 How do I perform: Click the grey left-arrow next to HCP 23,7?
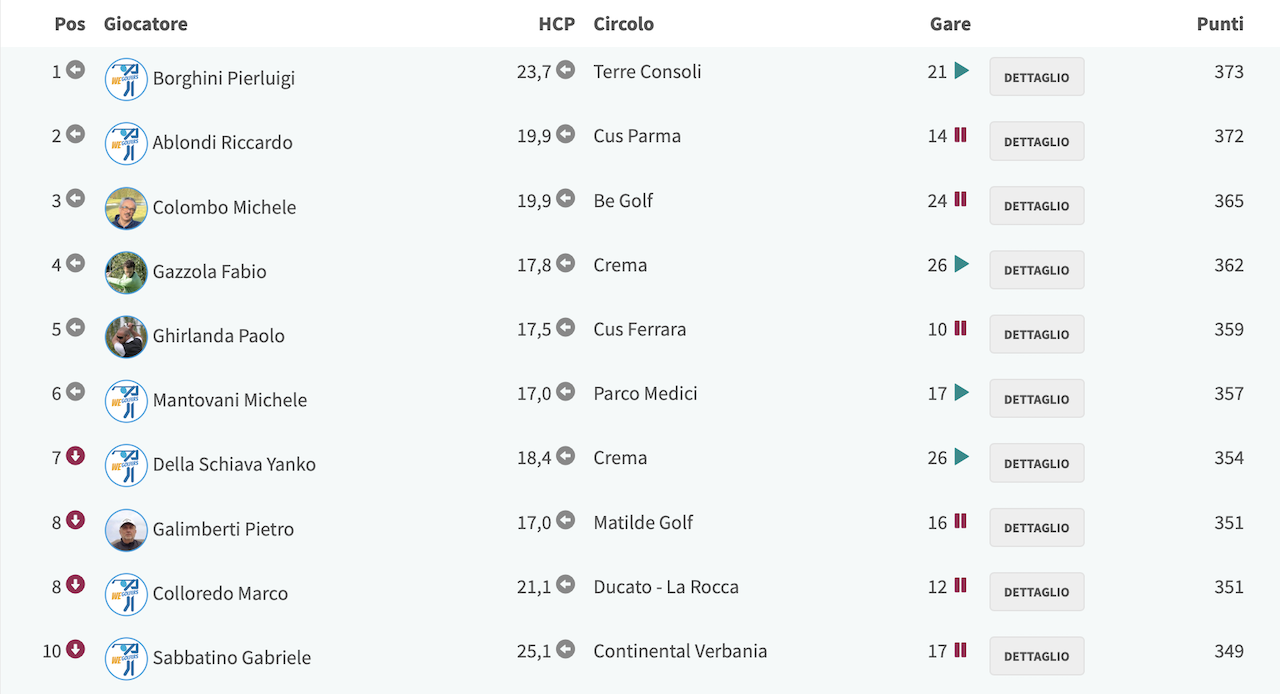(566, 70)
